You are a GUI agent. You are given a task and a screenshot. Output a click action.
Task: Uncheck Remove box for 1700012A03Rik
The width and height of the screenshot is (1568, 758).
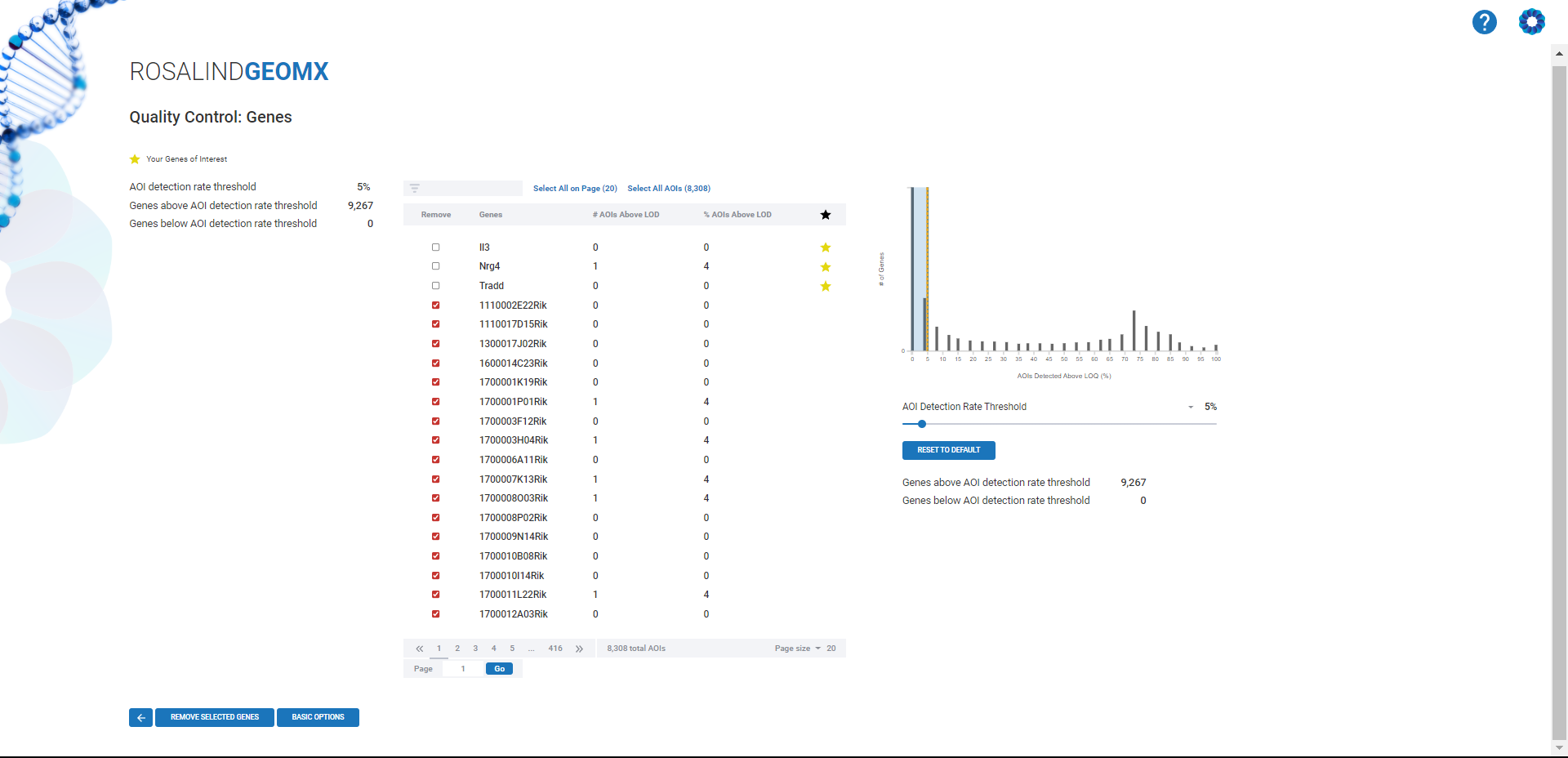point(435,614)
